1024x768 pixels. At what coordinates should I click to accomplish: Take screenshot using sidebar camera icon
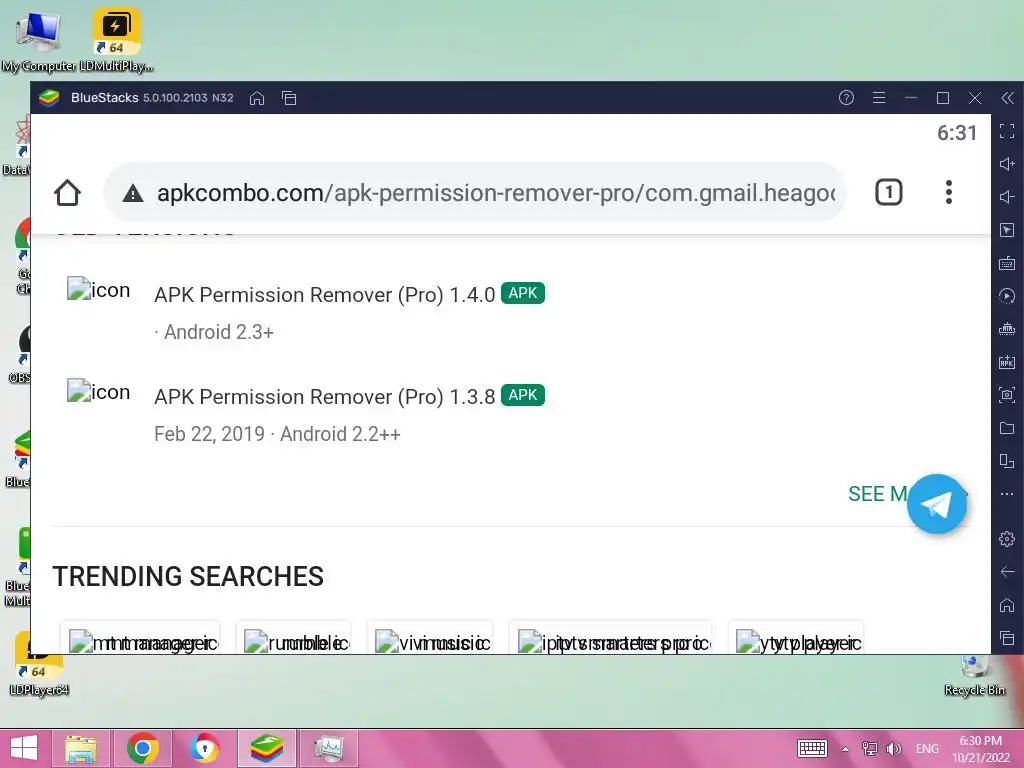click(1007, 394)
